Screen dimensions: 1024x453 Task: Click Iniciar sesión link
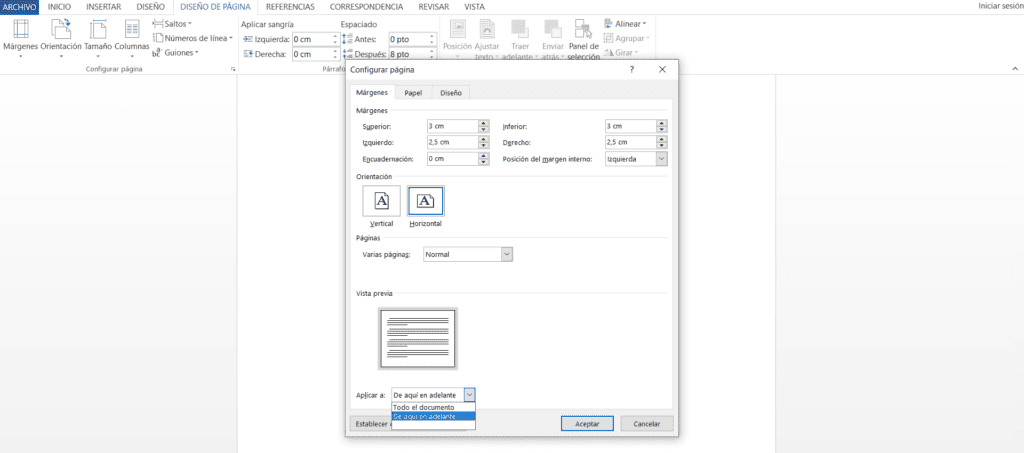click(999, 6)
